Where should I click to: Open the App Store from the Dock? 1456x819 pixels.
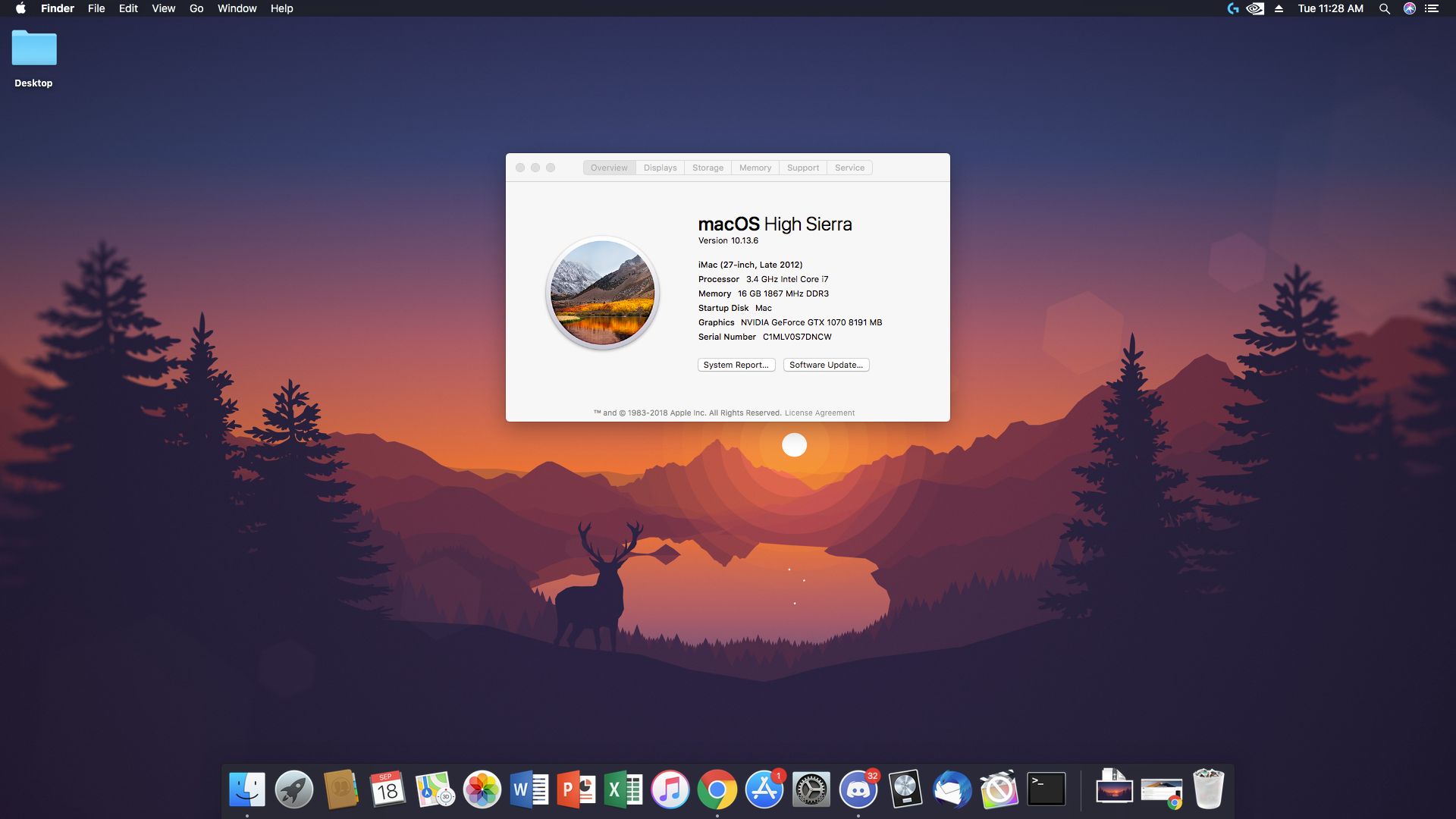coord(765,789)
